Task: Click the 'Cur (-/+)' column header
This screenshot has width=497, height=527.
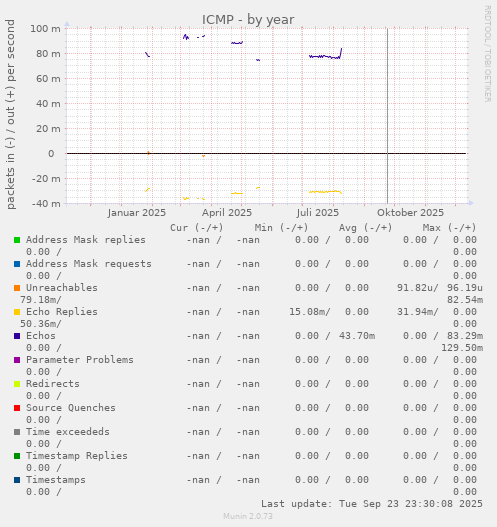Action: tap(197, 228)
